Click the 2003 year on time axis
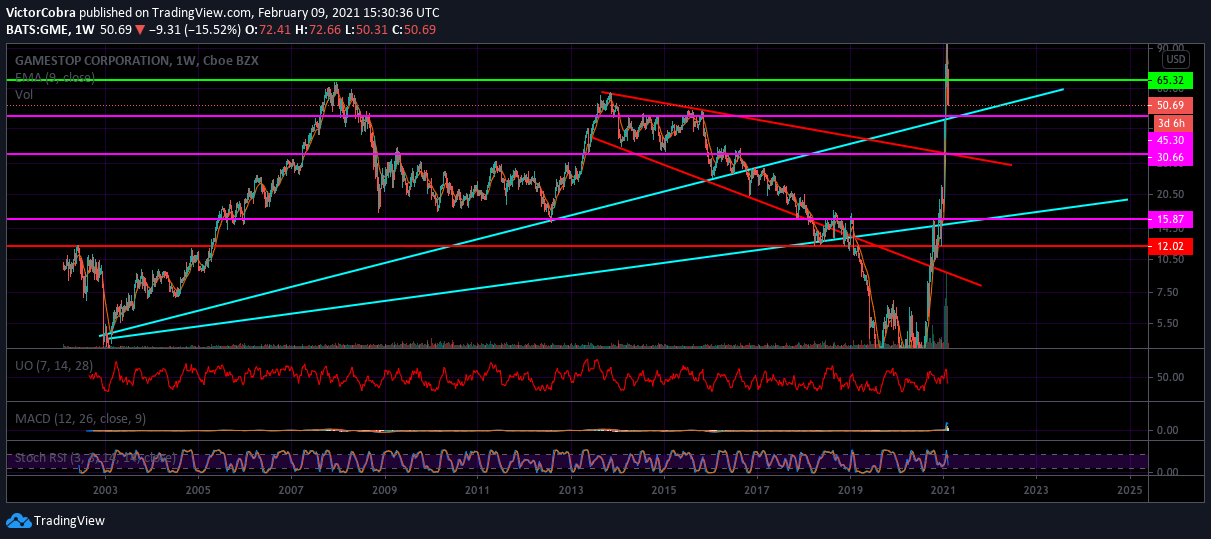 coord(104,491)
